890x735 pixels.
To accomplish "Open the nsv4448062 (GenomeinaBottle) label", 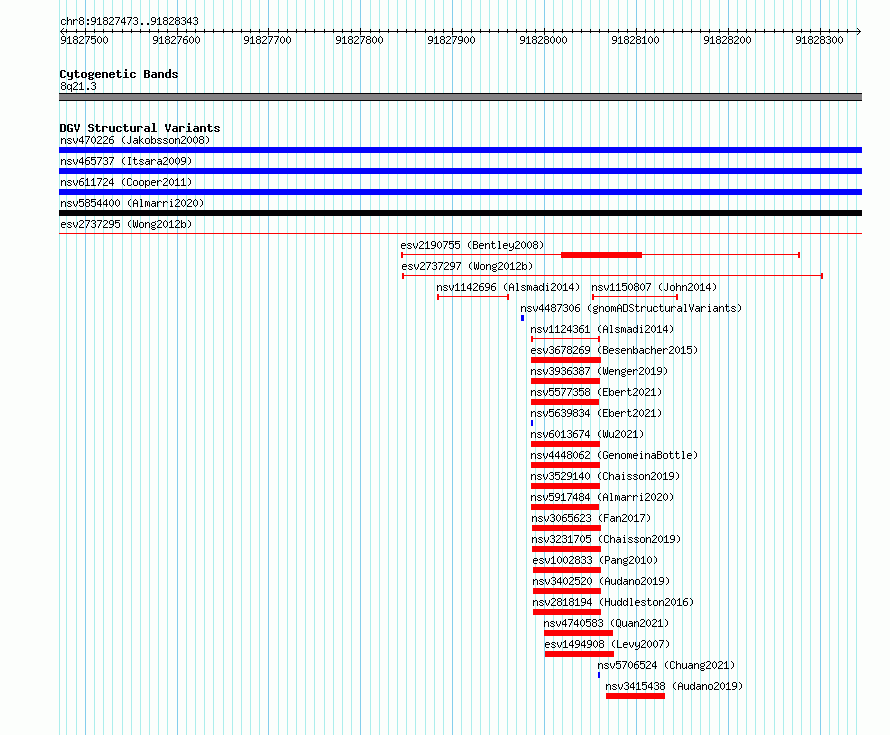I will (x=614, y=455).
